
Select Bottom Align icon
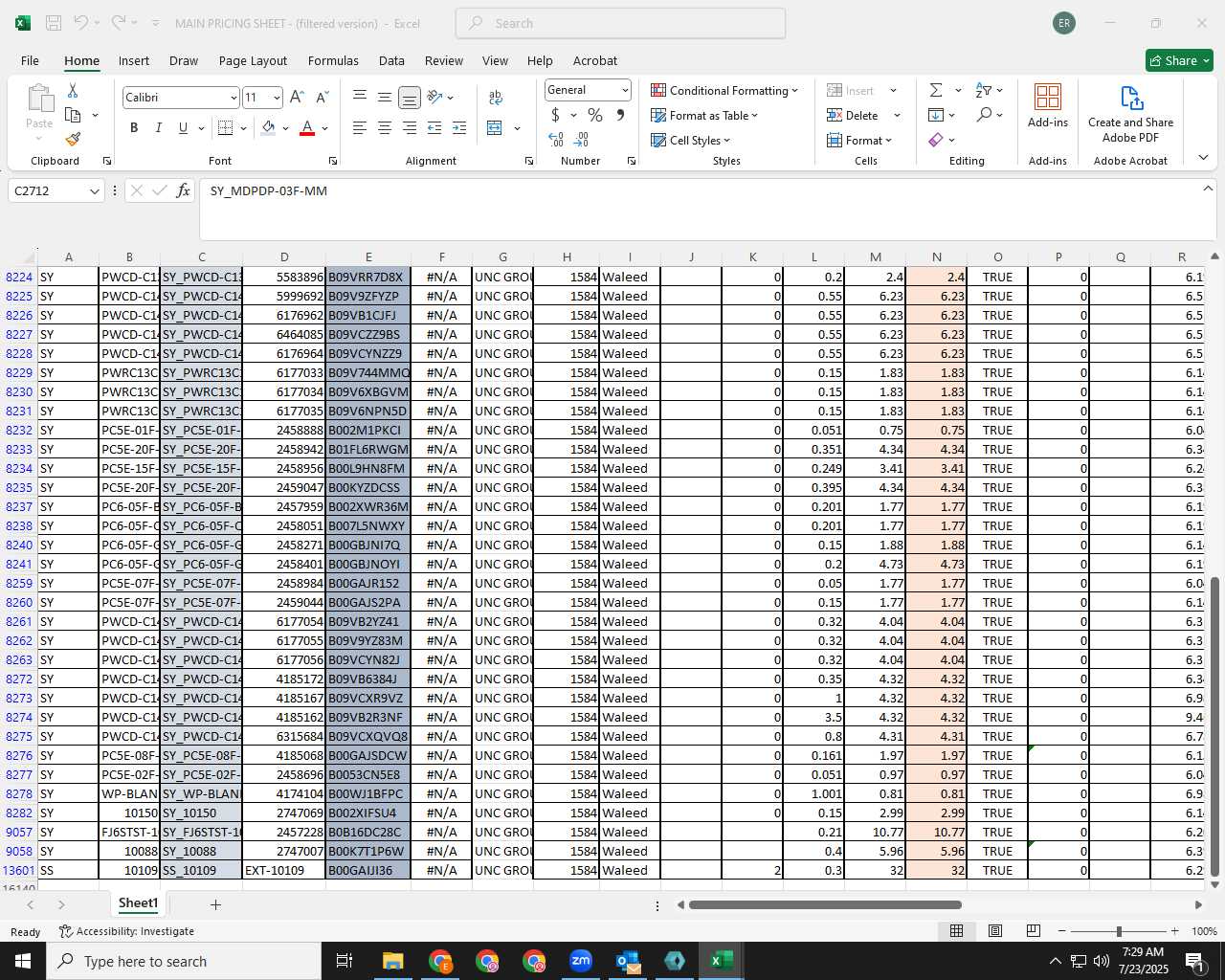coord(410,97)
